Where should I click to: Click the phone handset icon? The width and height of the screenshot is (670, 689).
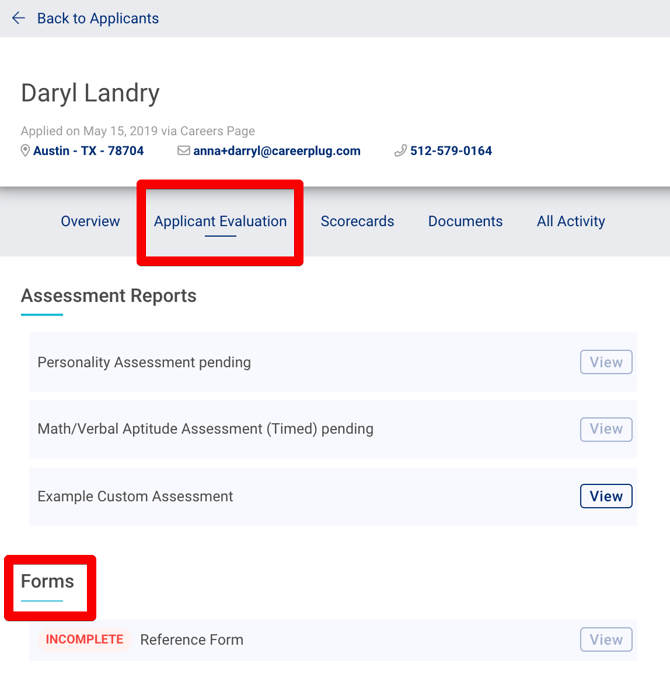[400, 151]
